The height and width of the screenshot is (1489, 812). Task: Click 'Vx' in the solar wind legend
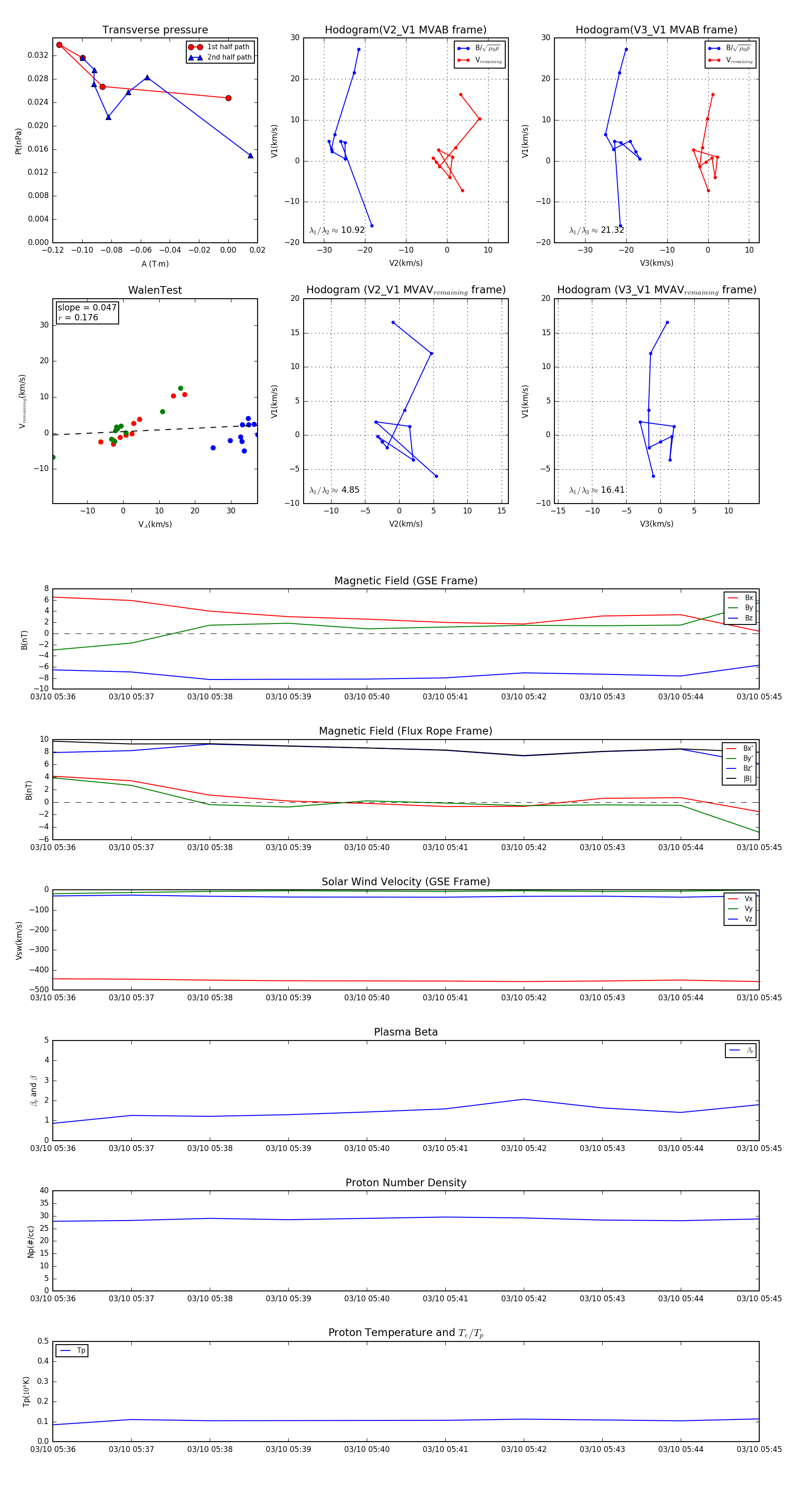[x=740, y=898]
